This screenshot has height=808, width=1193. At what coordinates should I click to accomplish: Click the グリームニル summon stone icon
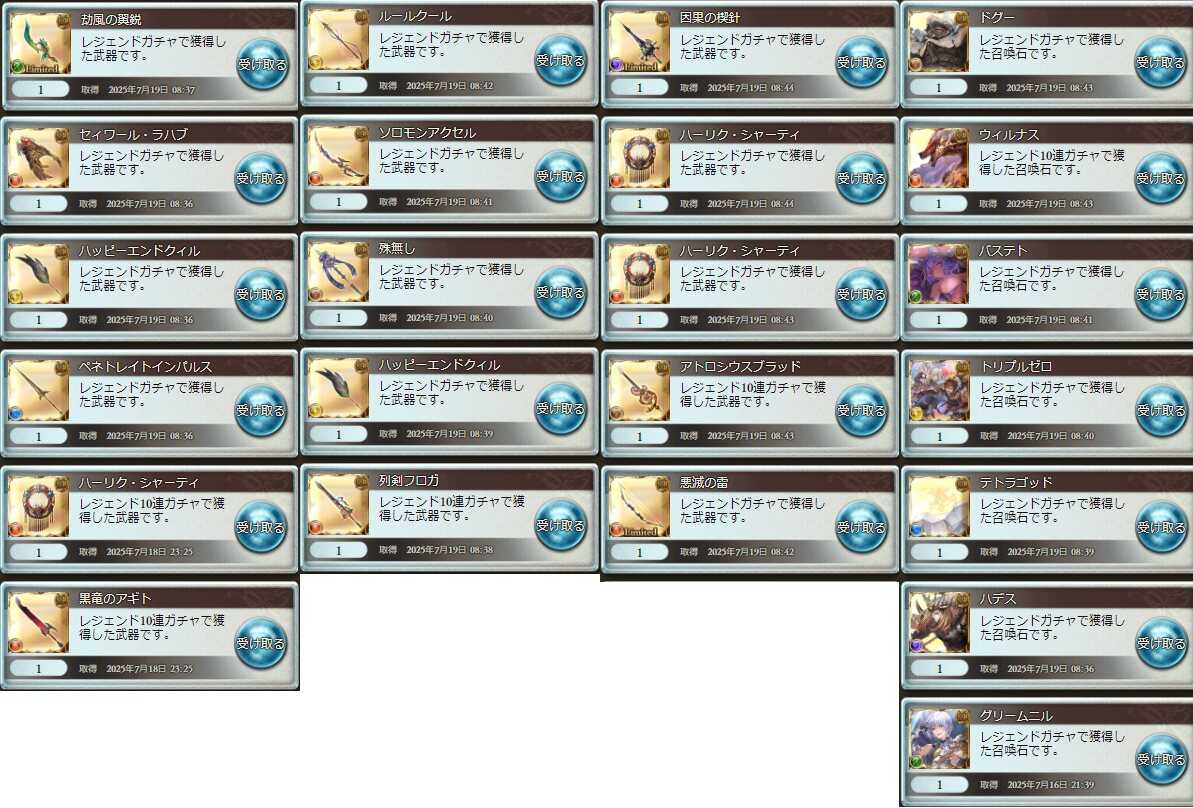939,739
